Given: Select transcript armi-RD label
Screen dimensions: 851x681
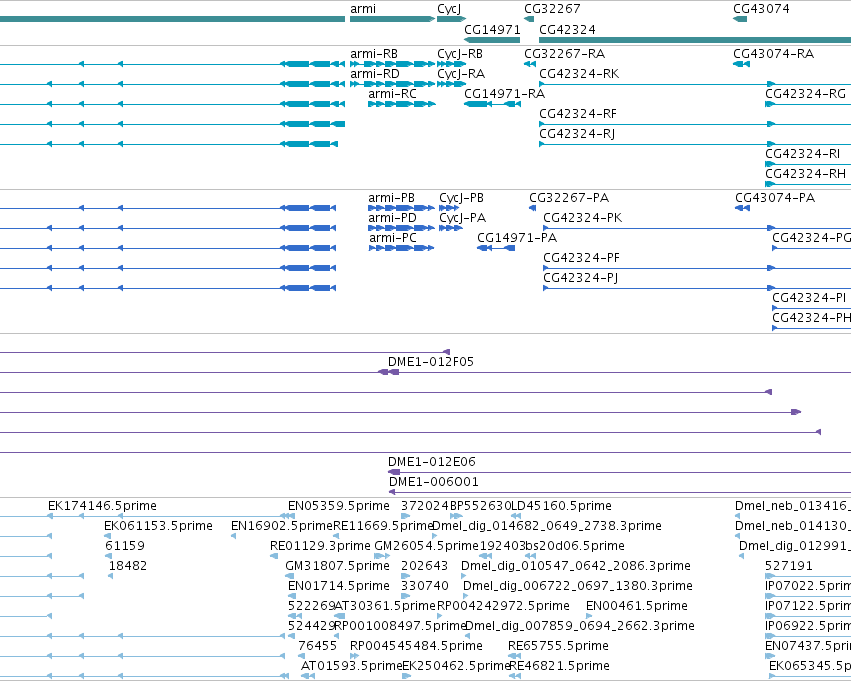Looking at the screenshot, I should (x=374, y=74).
